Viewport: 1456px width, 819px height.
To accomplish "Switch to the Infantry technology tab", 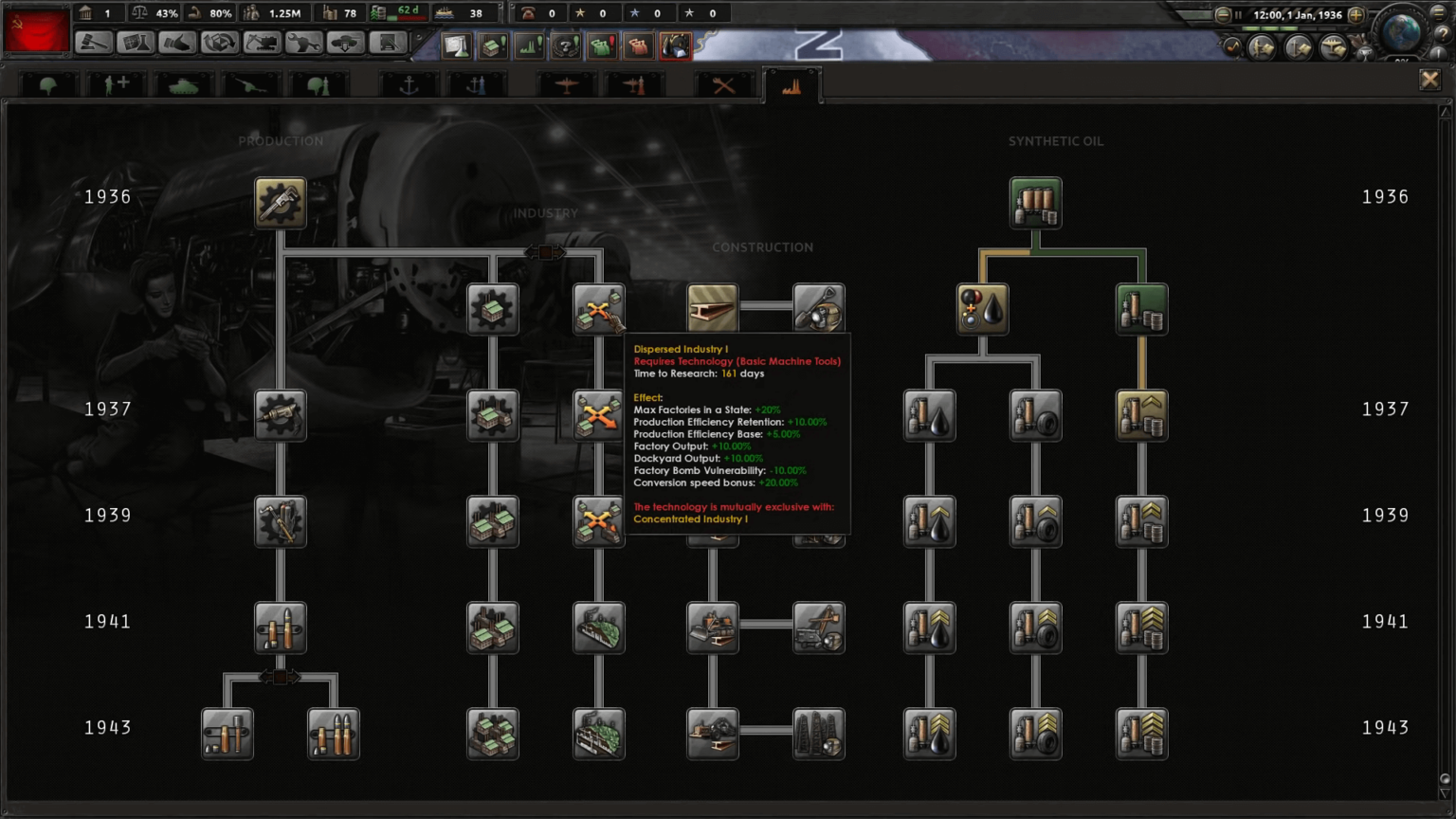I will coord(47,84).
